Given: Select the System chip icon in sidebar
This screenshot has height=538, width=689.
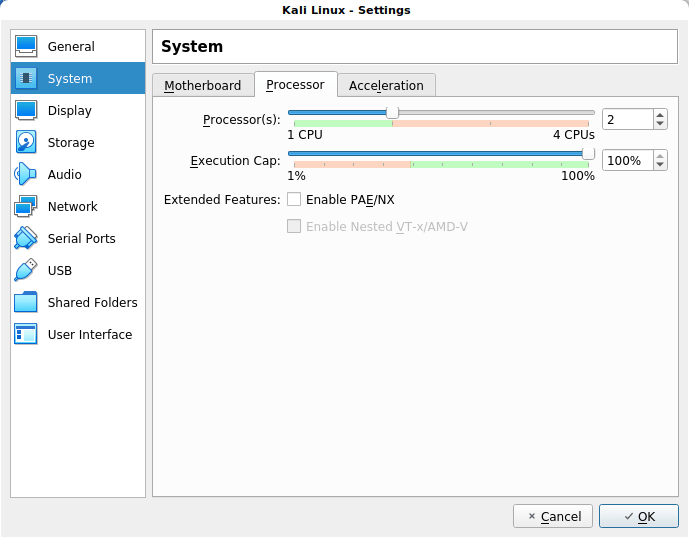Looking at the screenshot, I should coord(26,78).
